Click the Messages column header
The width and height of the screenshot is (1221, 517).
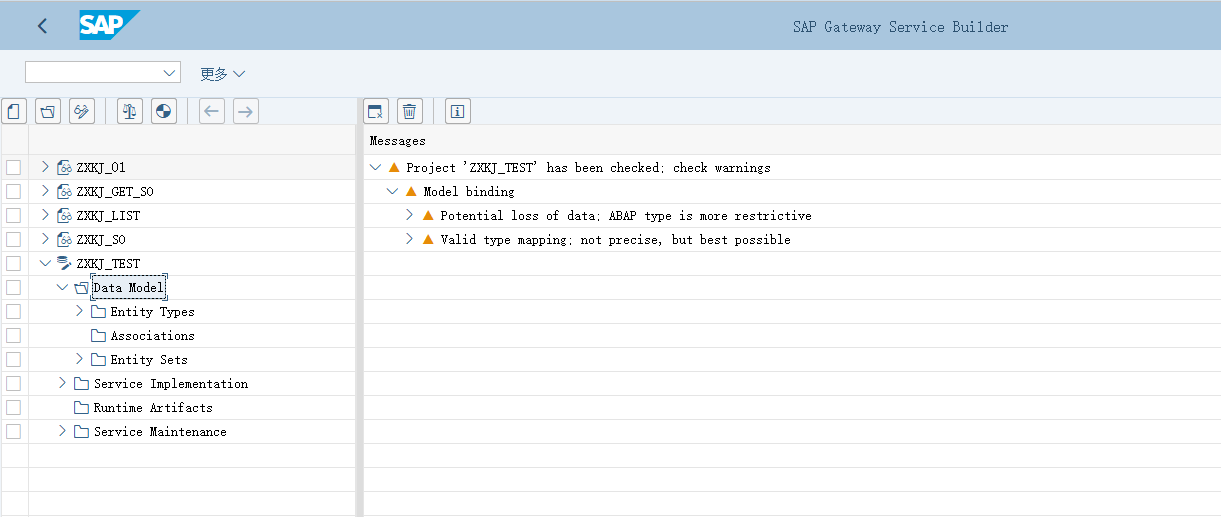(x=397, y=141)
